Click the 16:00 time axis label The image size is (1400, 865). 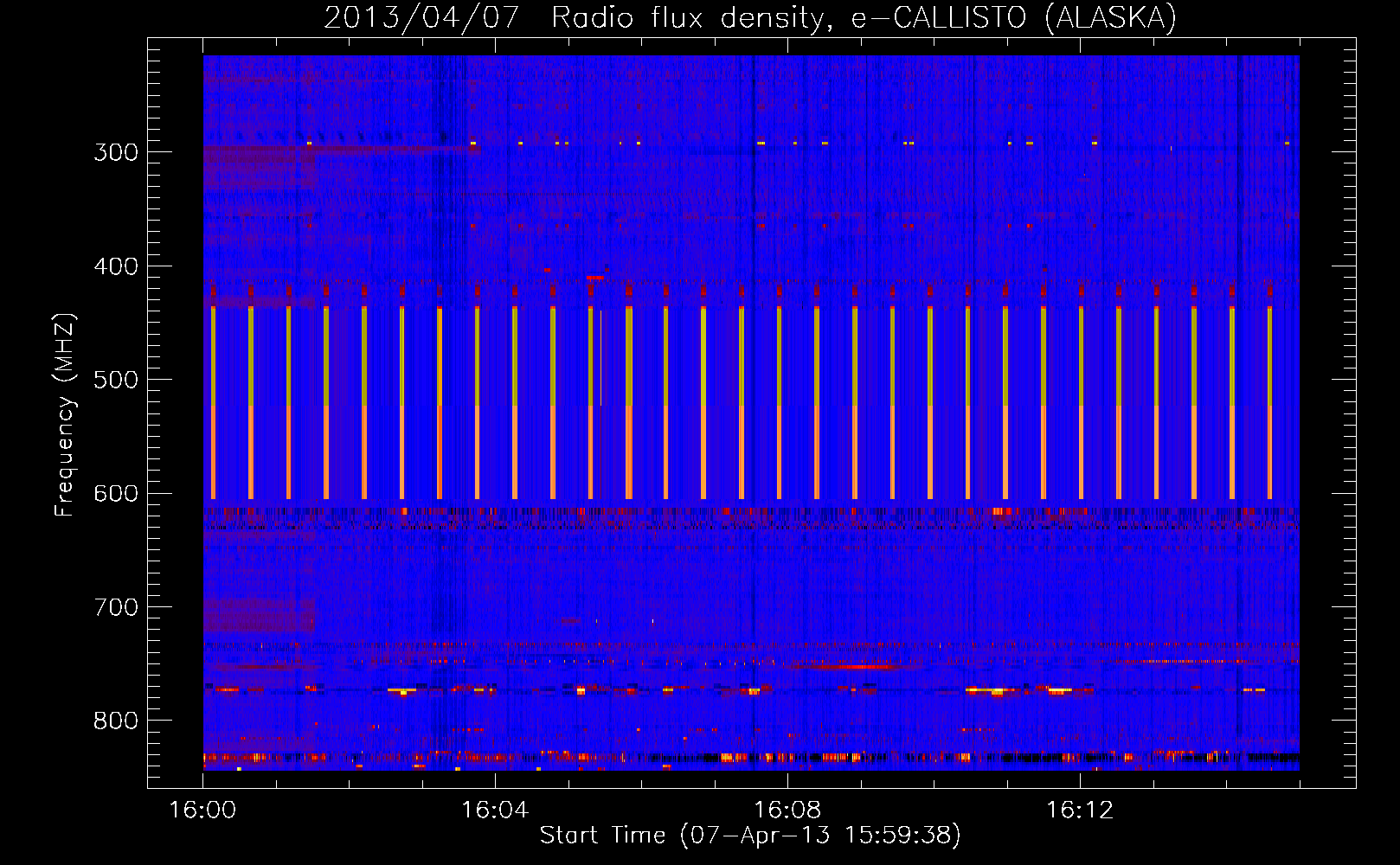point(202,810)
